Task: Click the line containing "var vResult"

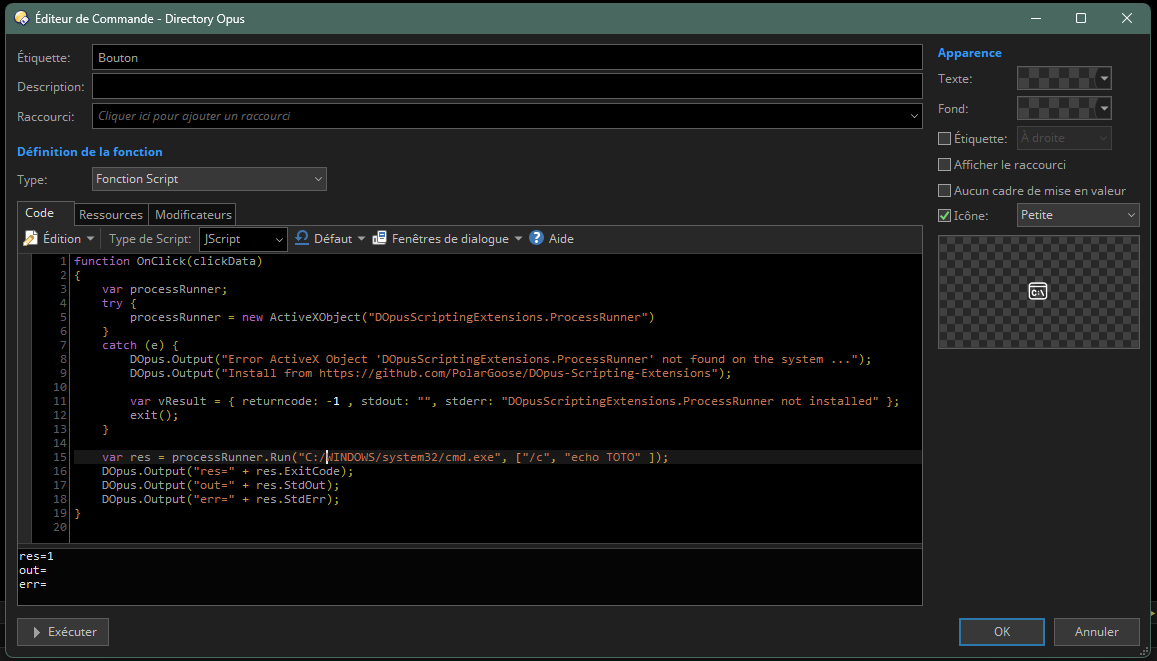Action: 515,401
